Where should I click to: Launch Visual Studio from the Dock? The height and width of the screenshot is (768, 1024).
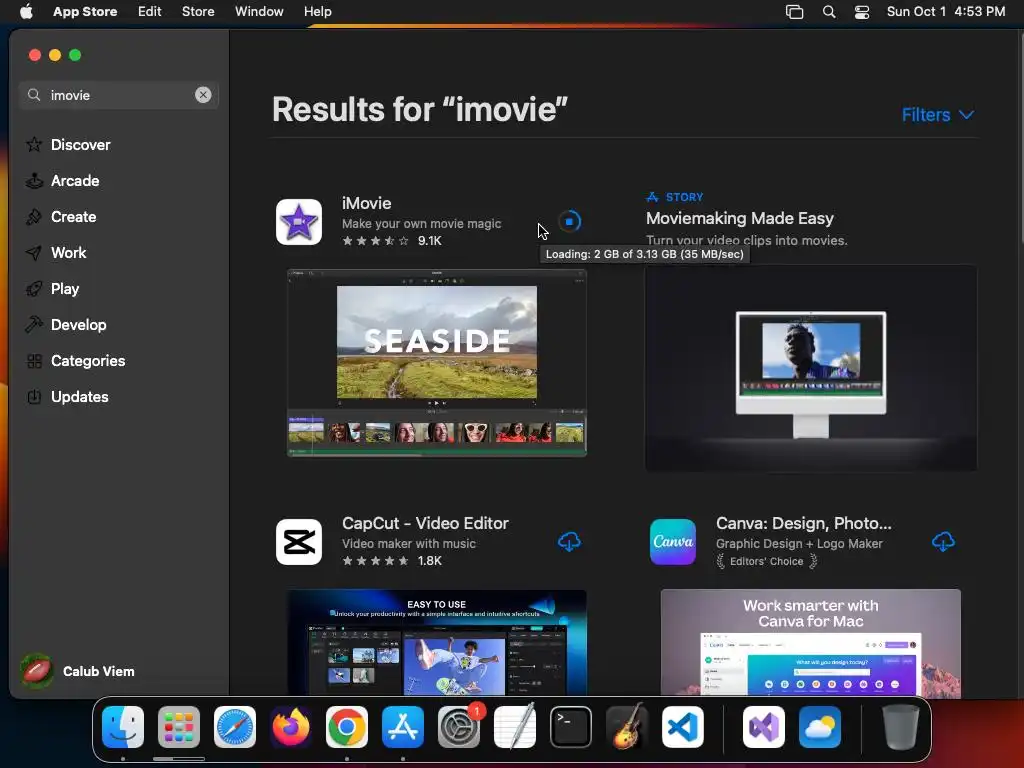(x=764, y=727)
